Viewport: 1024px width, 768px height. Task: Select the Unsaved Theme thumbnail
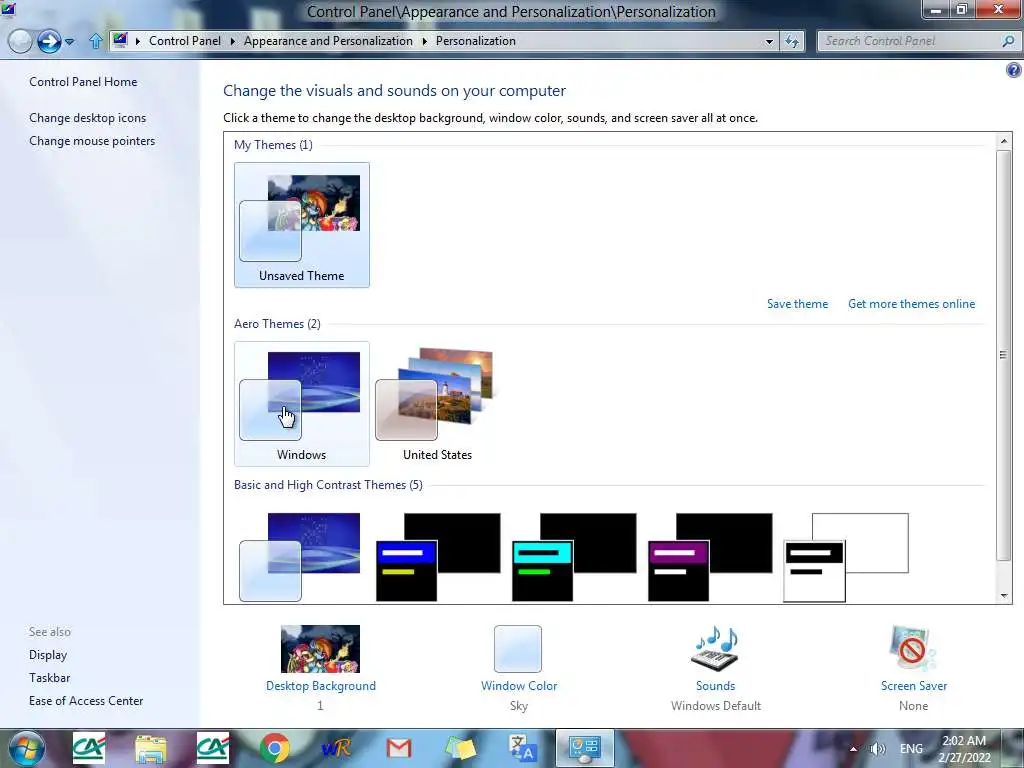click(x=302, y=225)
